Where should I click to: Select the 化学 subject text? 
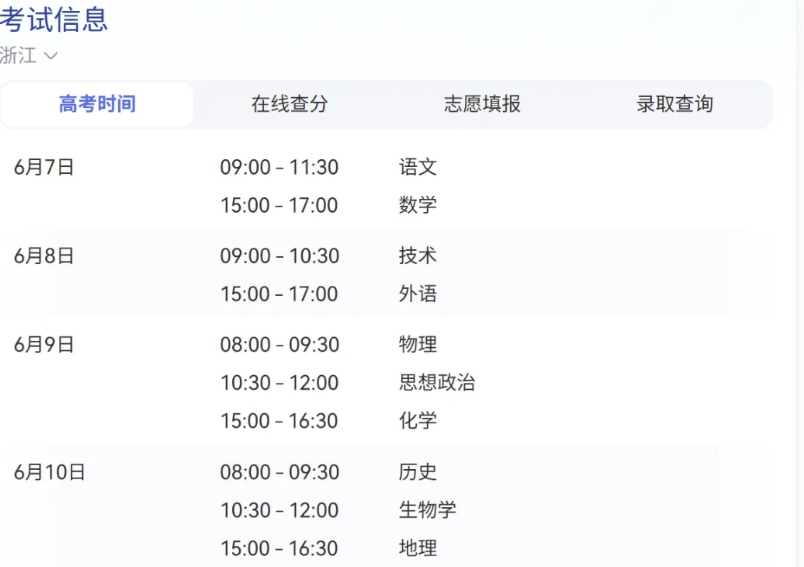click(x=418, y=421)
